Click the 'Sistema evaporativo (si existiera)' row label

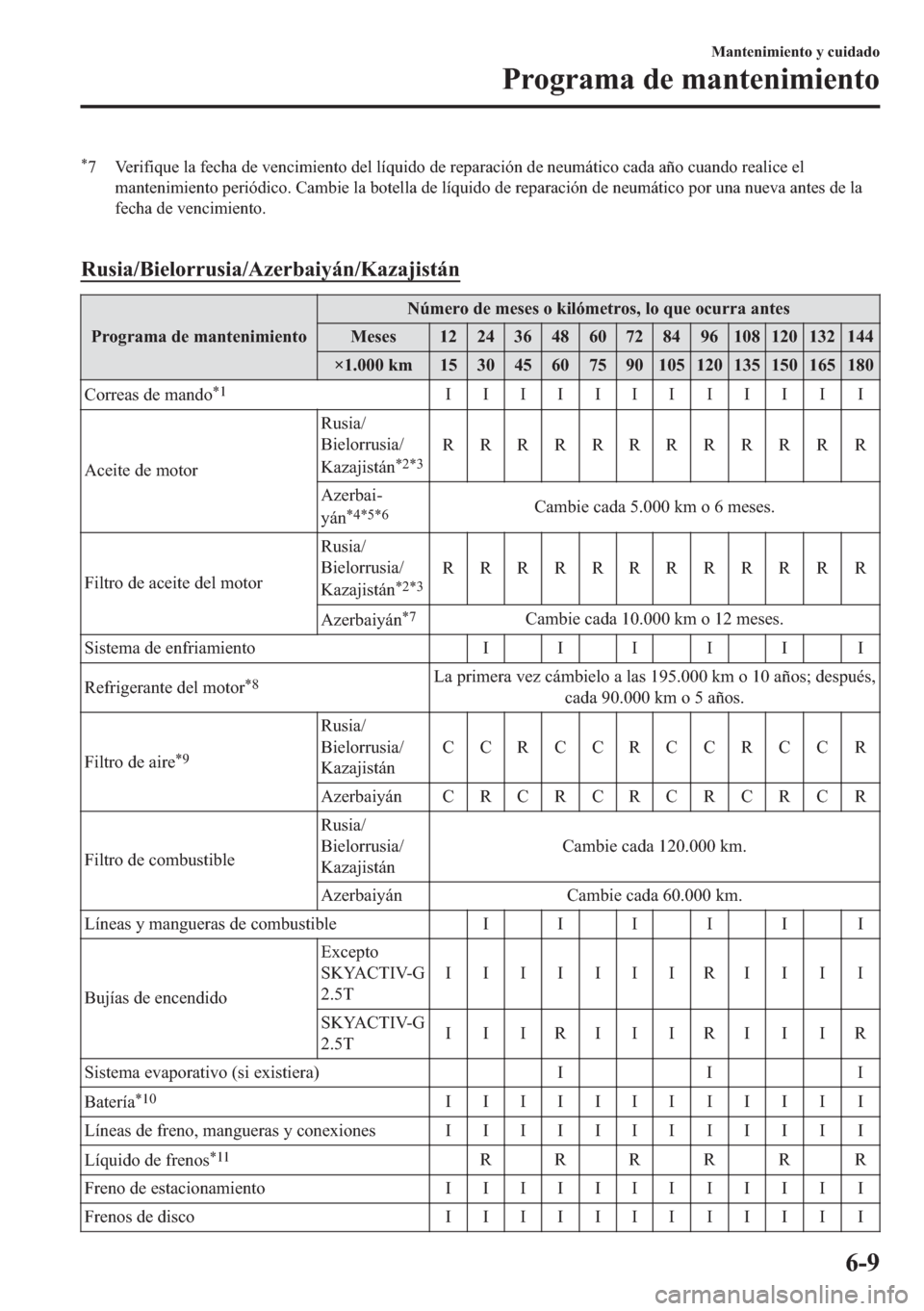pos(203,1071)
